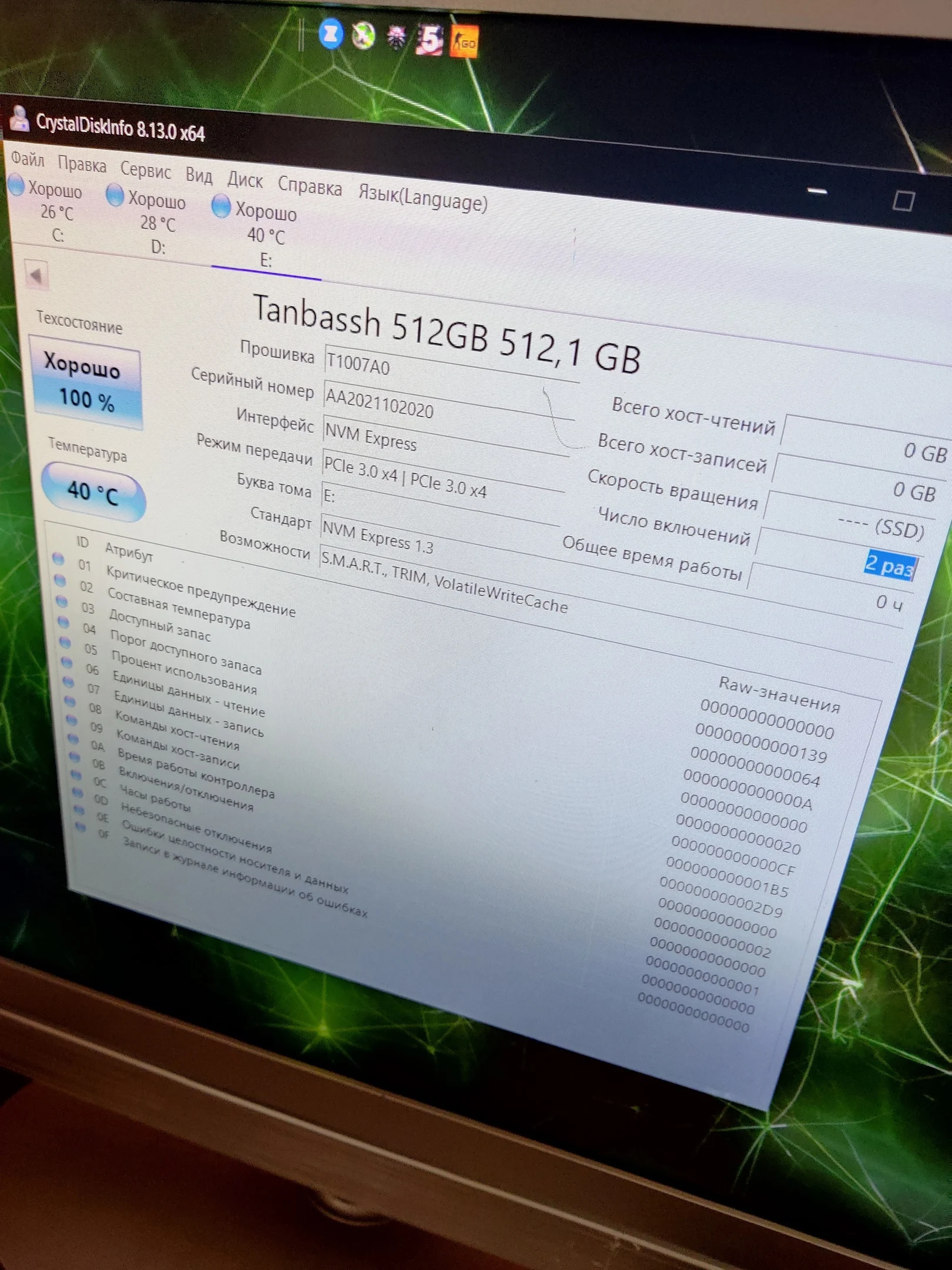Click the Атрибут column header
Image resolution: width=952 pixels, height=1270 pixels.
click(x=129, y=552)
